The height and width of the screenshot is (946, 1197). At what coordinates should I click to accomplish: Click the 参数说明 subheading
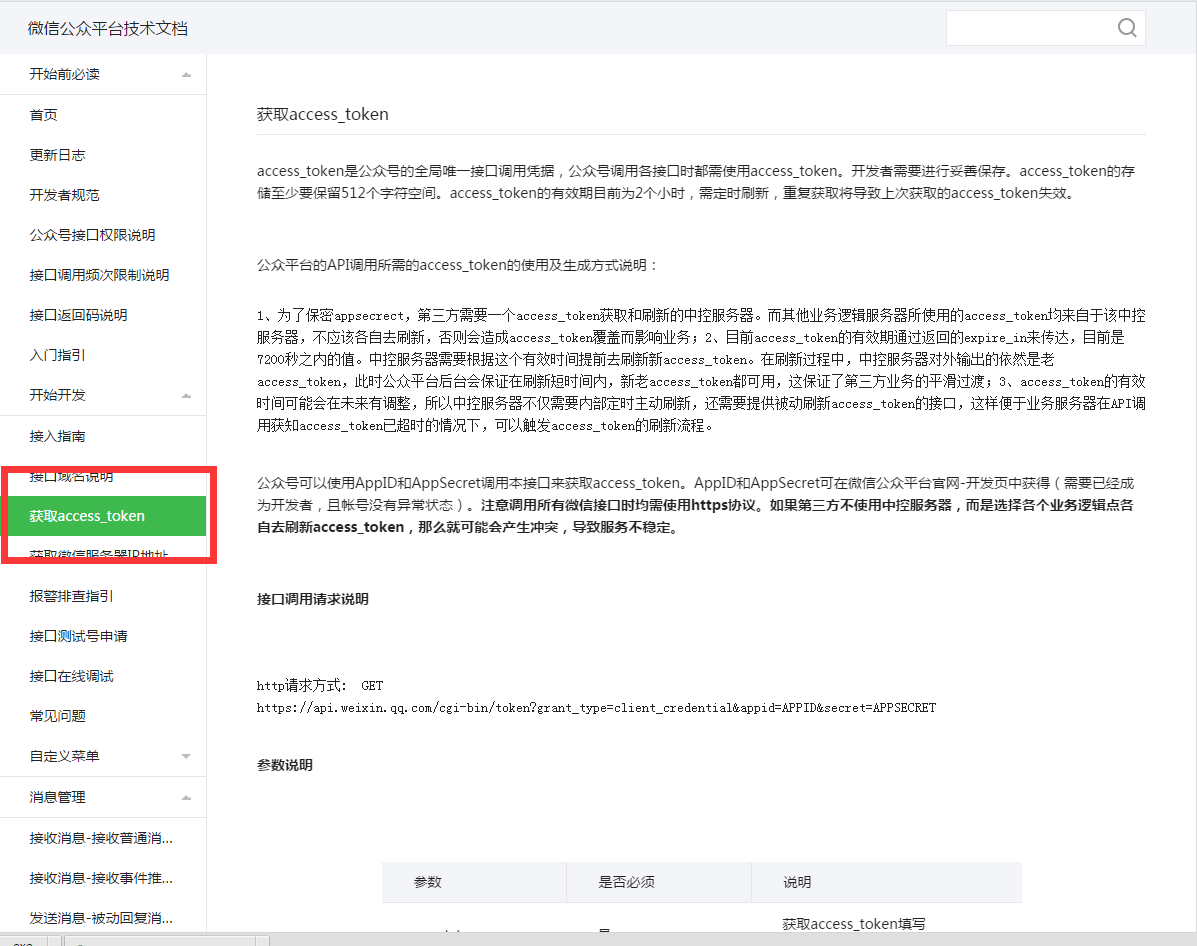click(285, 765)
